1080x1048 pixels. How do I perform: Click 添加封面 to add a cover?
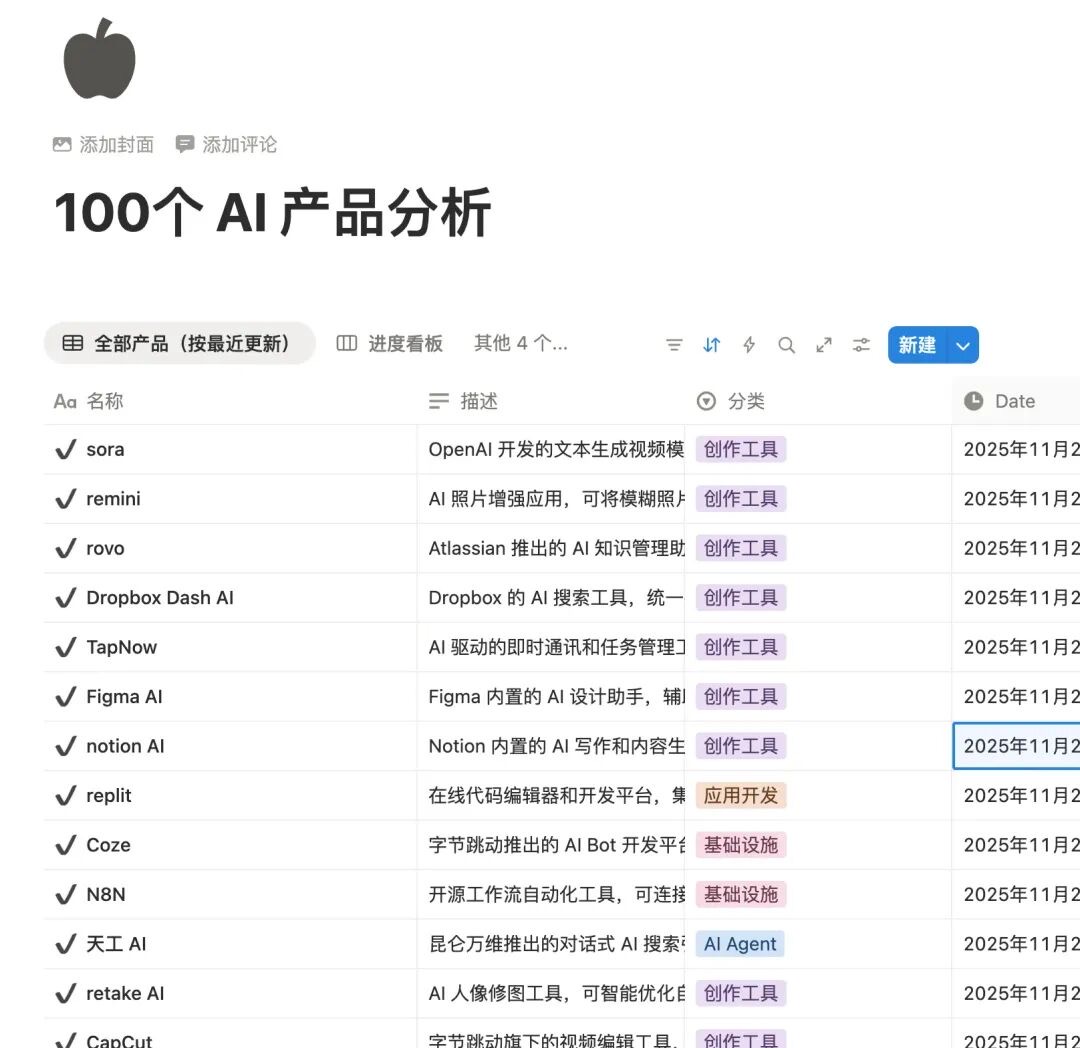(104, 145)
